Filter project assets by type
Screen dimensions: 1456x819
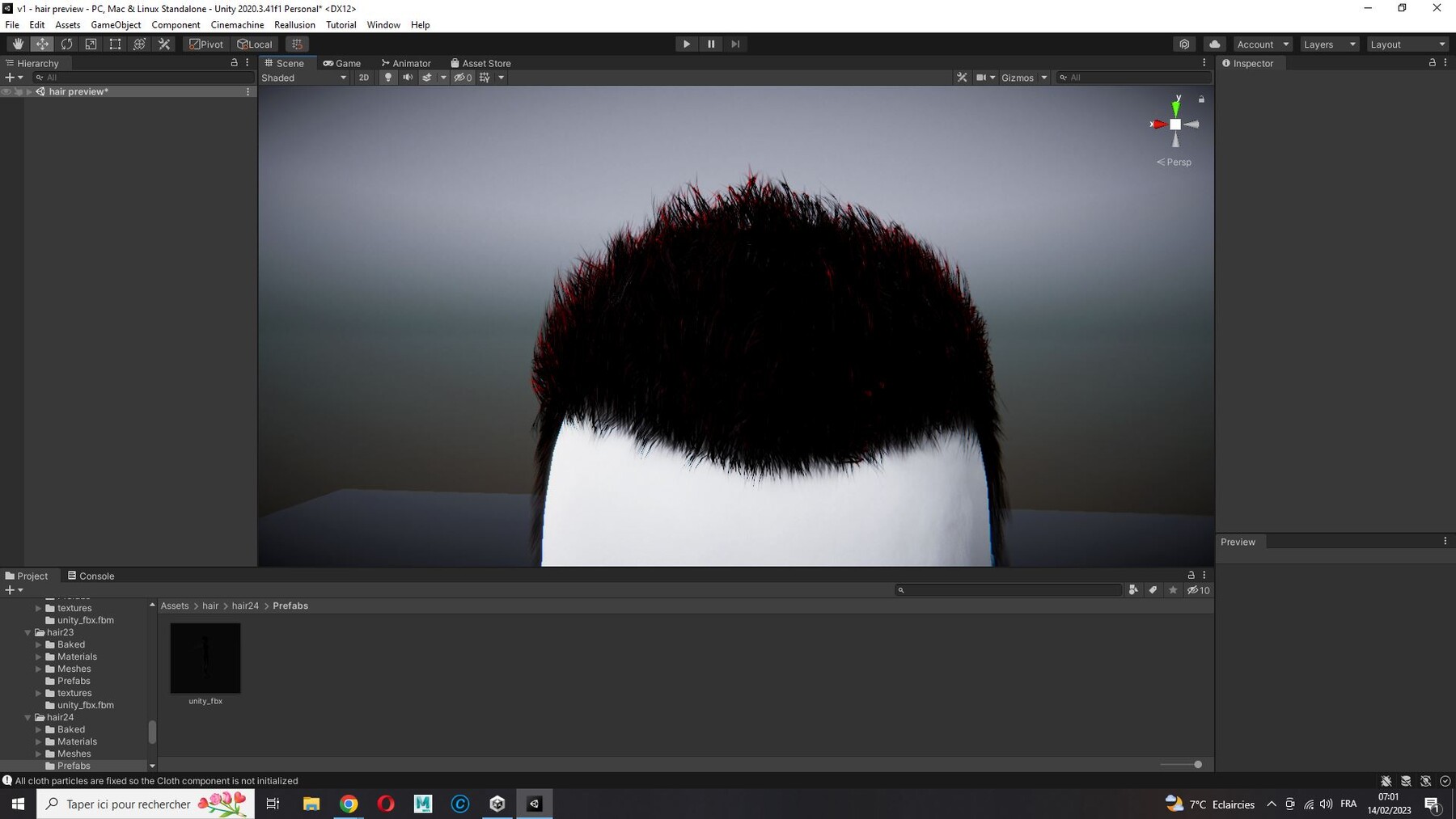click(x=1133, y=590)
